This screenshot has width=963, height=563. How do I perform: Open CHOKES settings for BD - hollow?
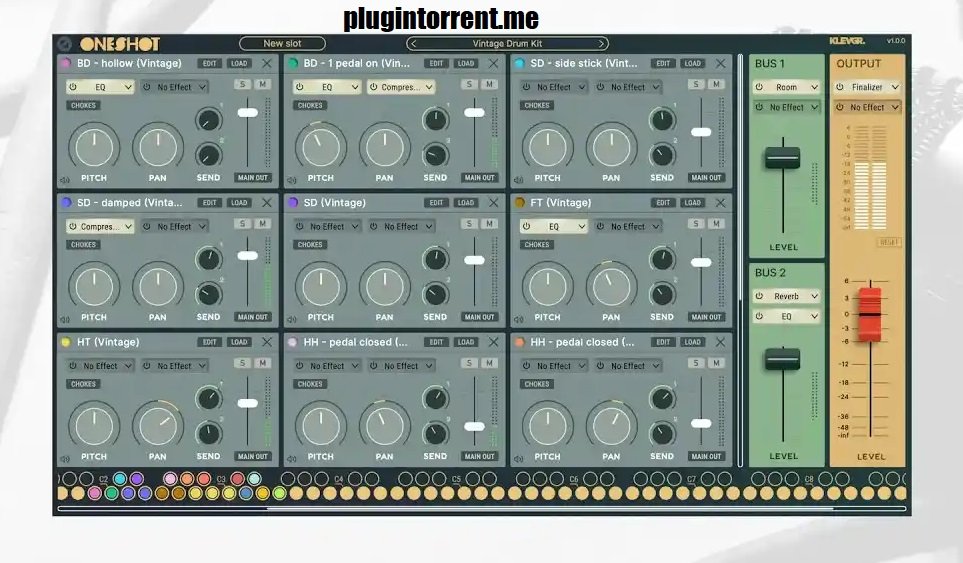coord(84,106)
